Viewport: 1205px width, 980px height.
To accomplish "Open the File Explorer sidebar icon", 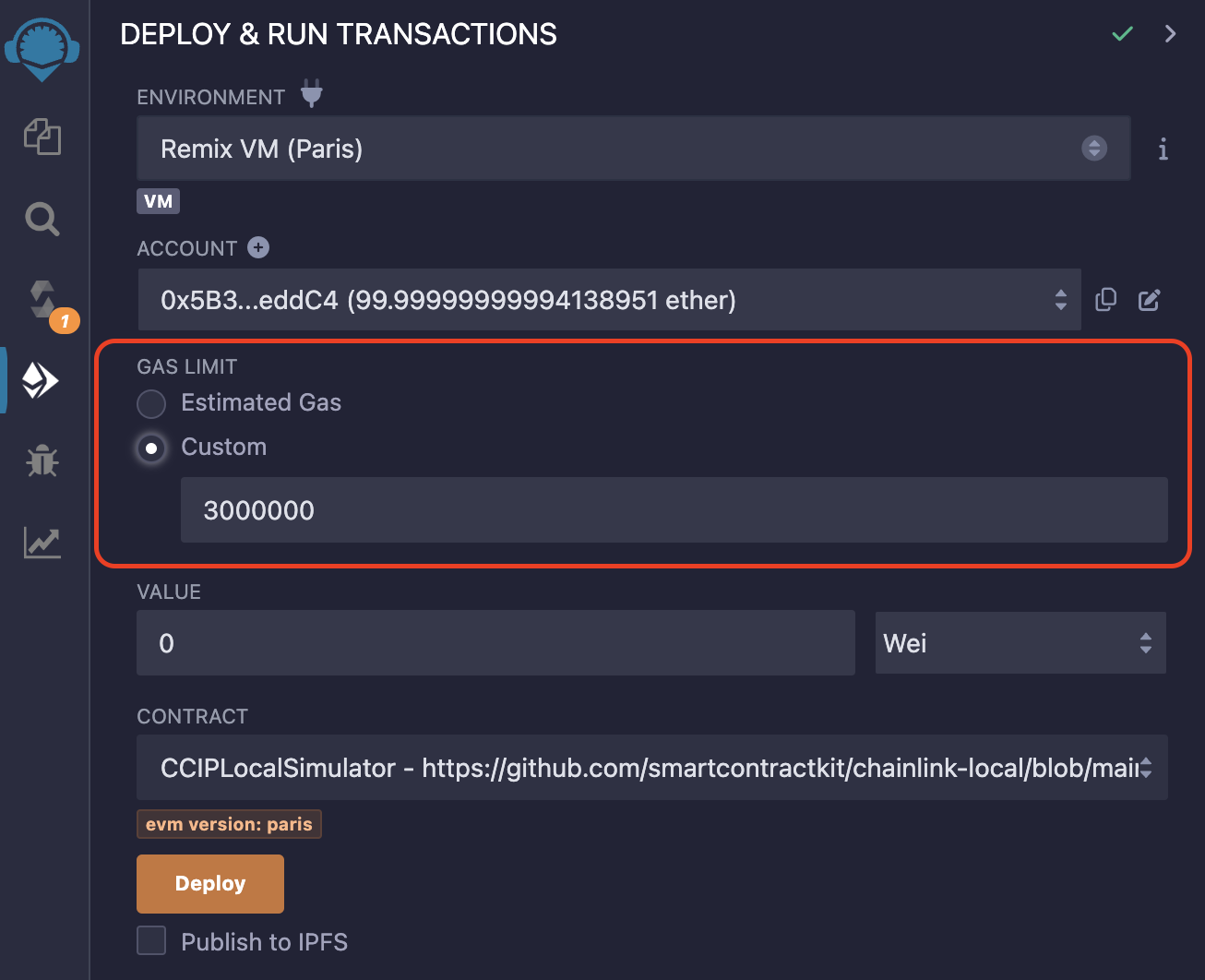I will (42, 137).
